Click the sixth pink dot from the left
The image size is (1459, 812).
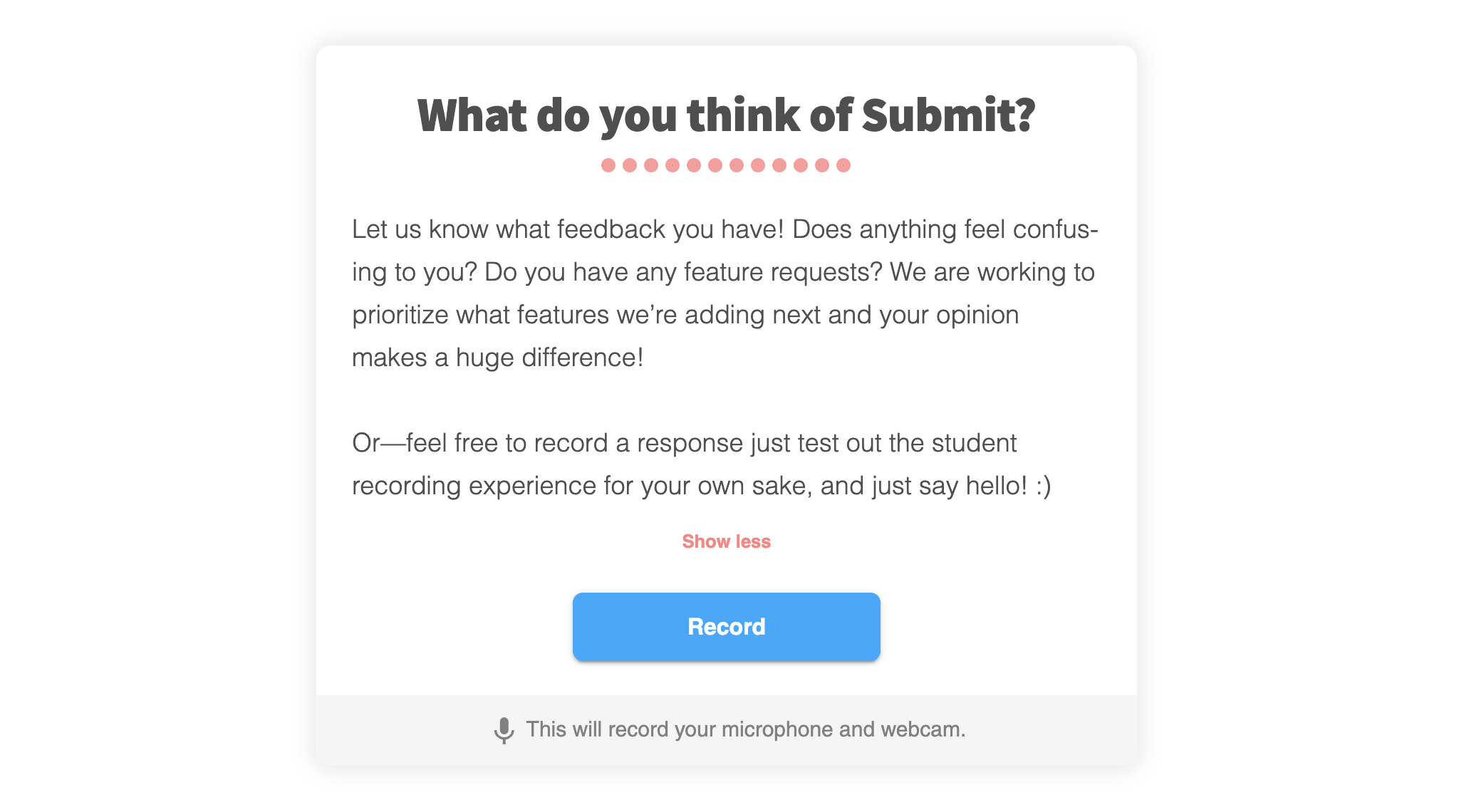715,165
